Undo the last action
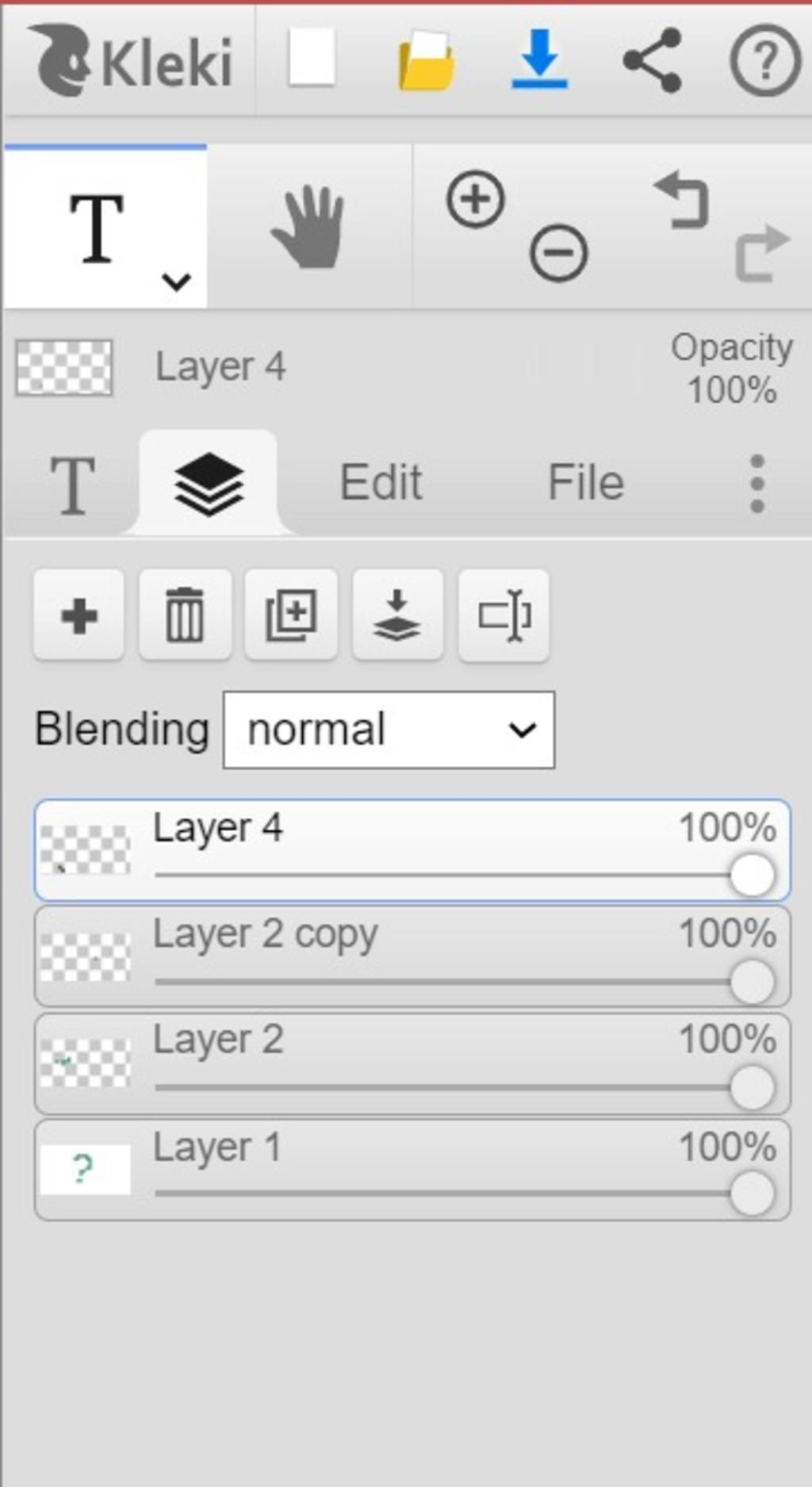The image size is (812, 1487). (682, 201)
